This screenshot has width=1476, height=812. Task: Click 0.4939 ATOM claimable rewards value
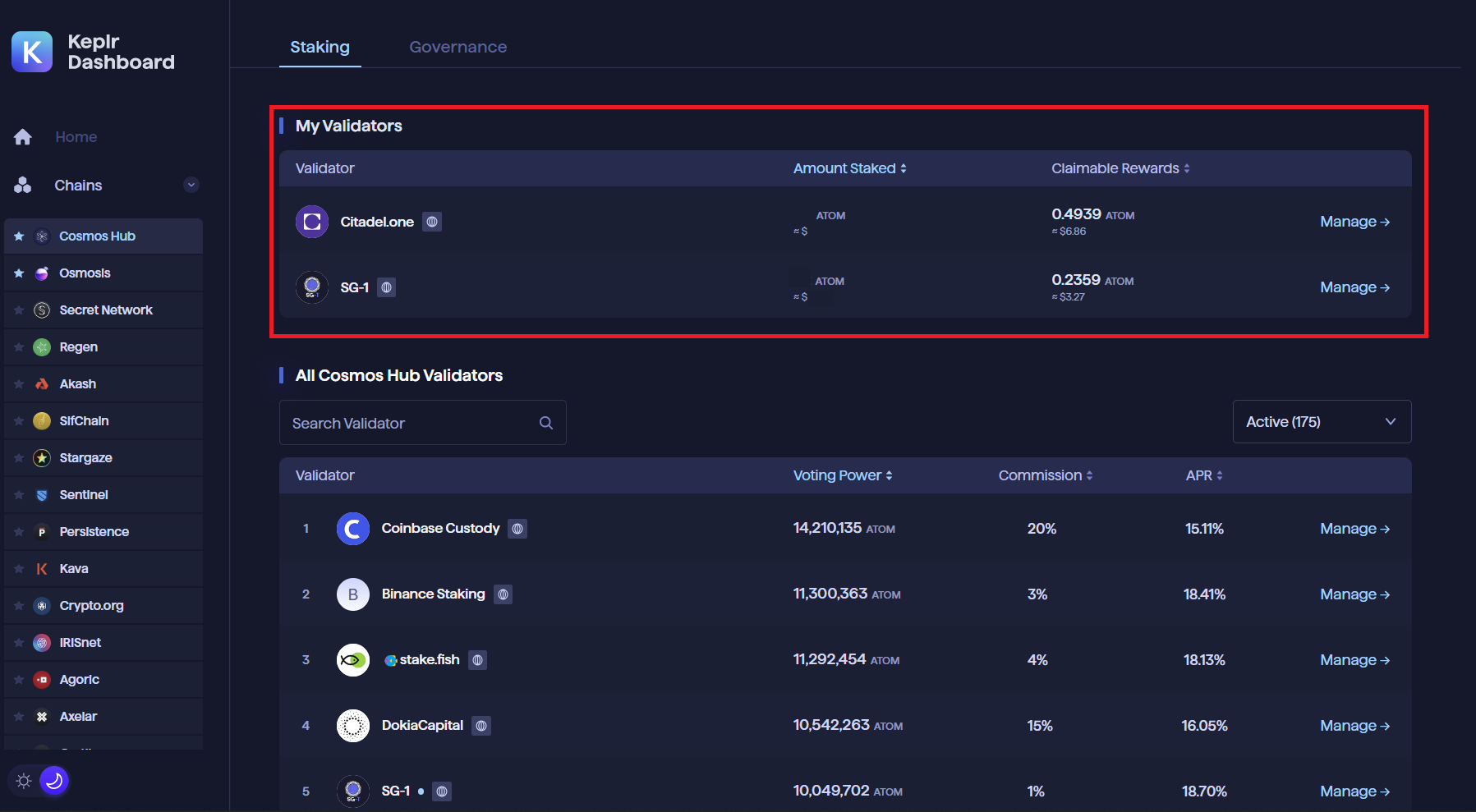(1092, 214)
